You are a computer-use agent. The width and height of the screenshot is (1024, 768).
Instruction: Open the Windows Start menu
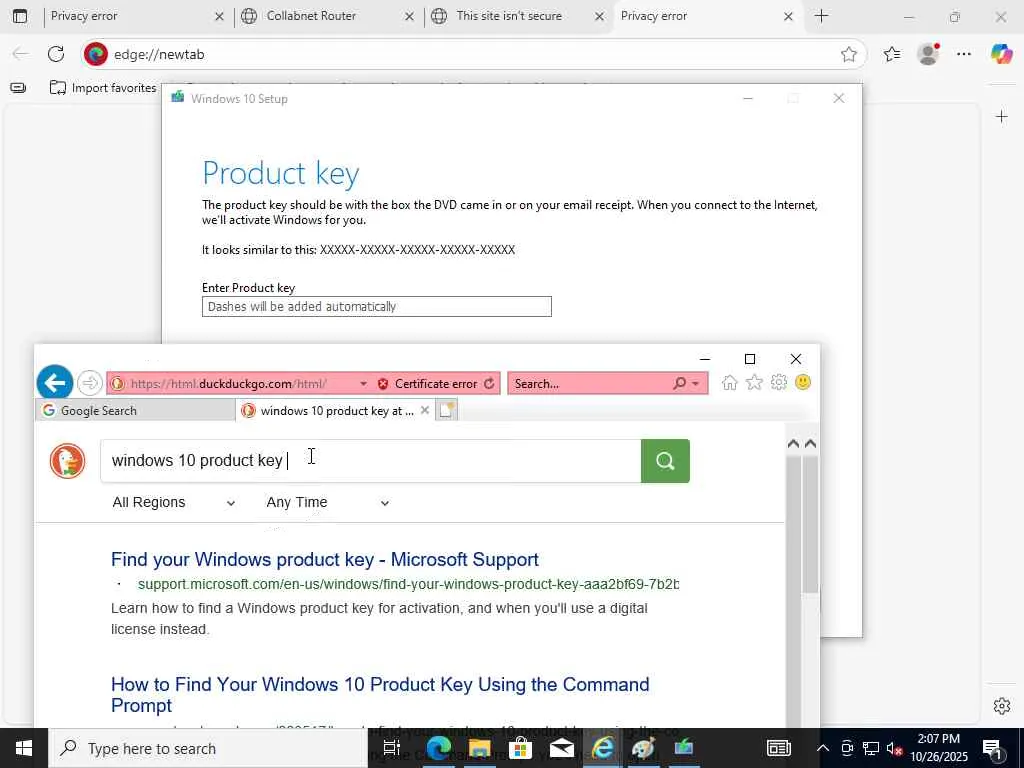(24, 748)
